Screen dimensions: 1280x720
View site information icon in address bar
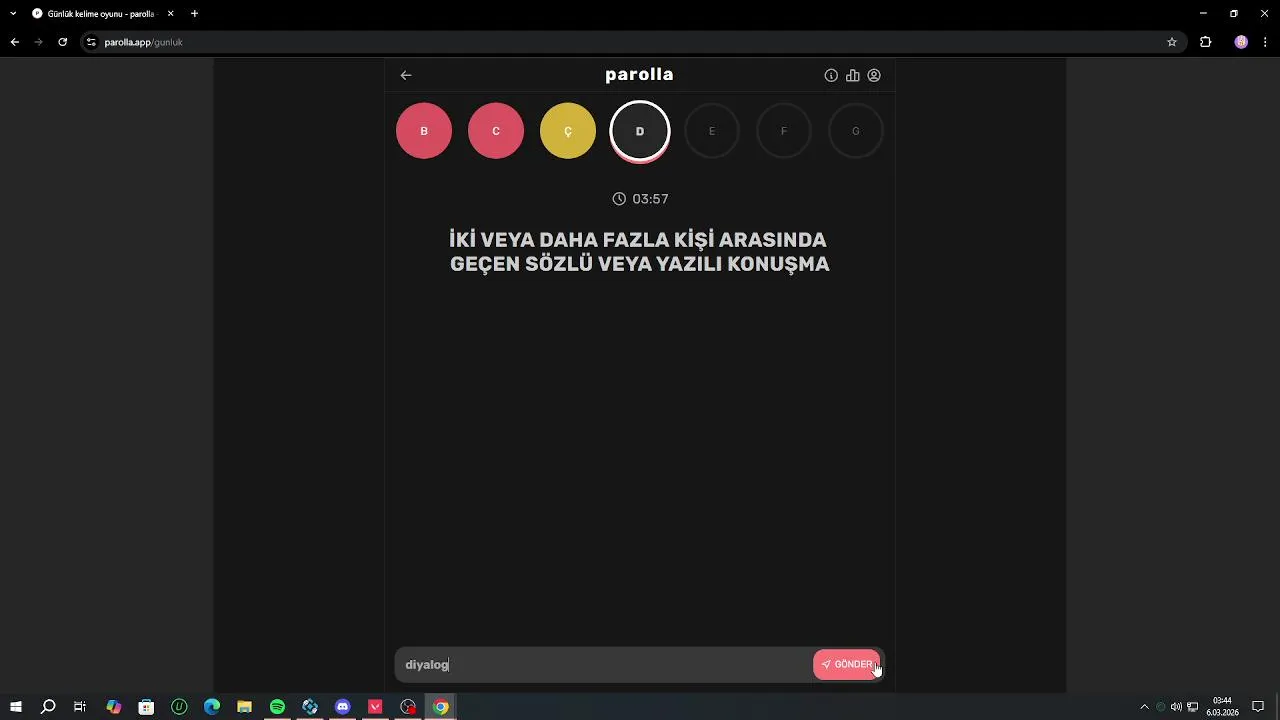point(91,42)
